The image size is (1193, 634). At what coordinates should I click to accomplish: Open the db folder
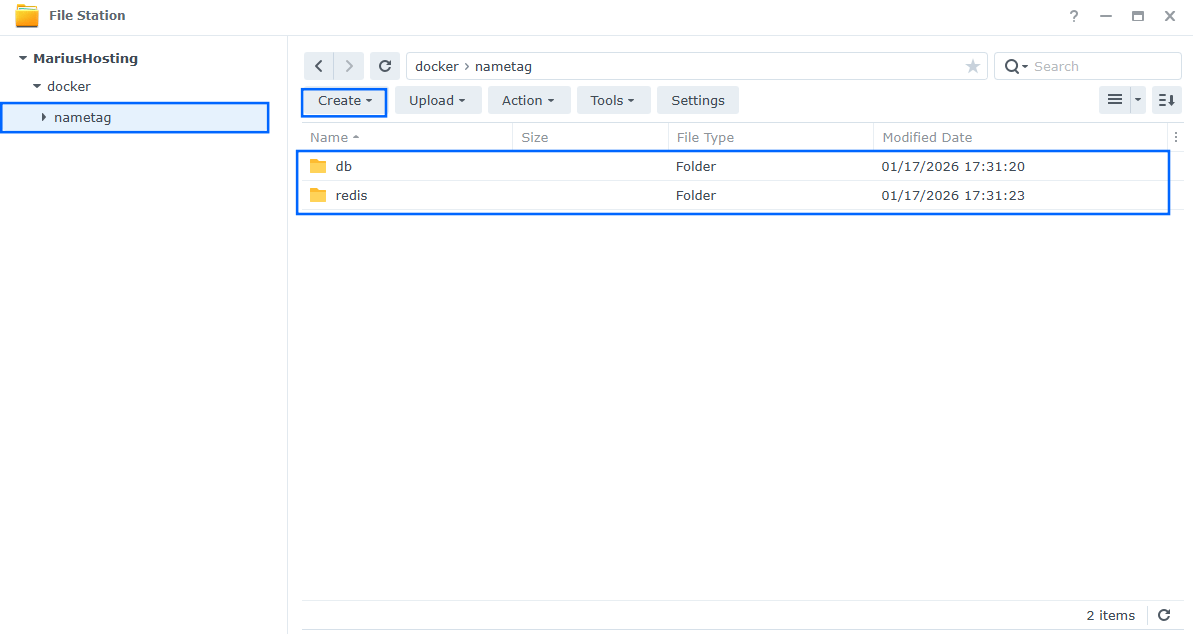tap(344, 166)
